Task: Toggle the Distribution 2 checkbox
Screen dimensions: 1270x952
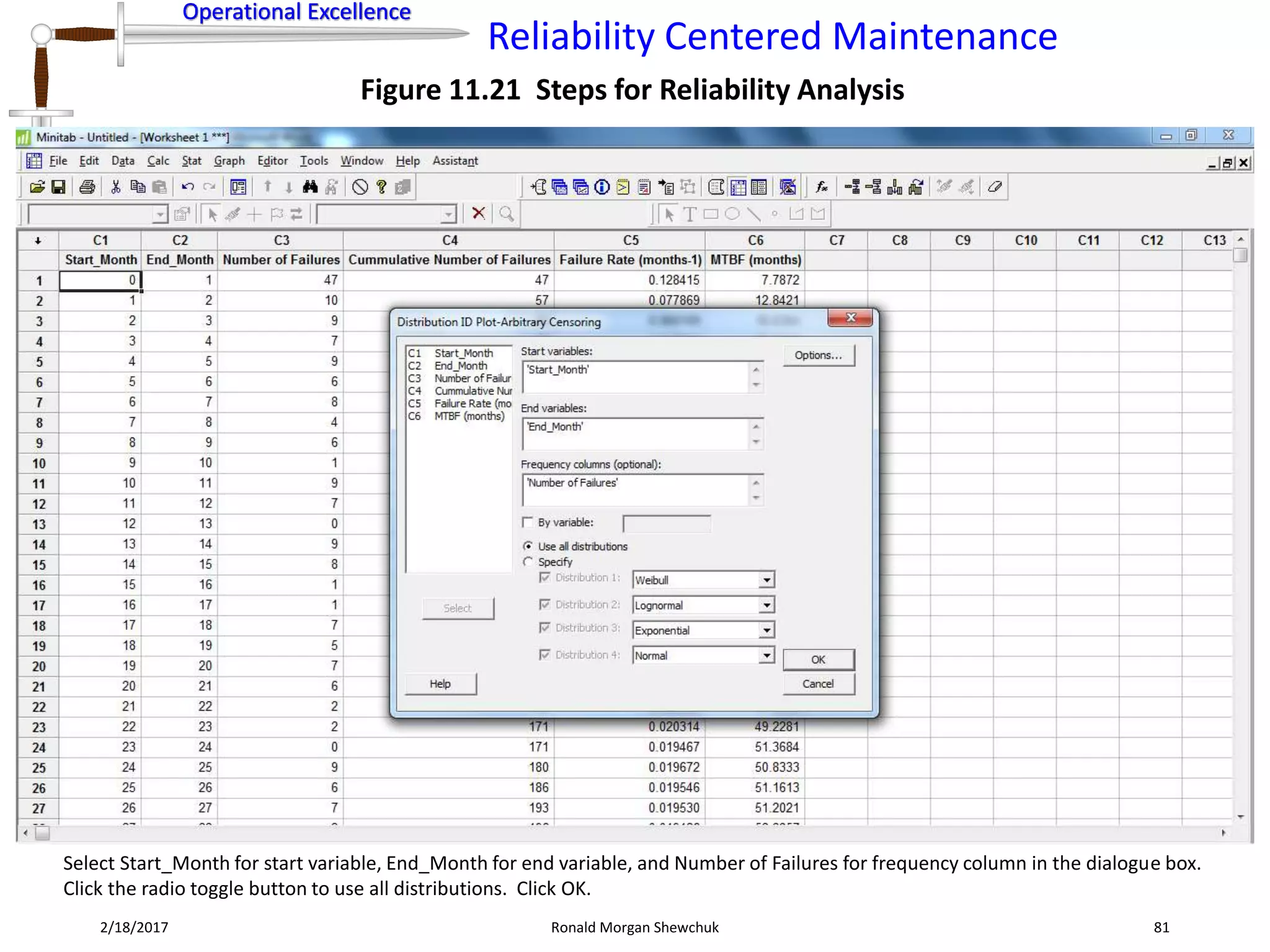Action: [544, 604]
